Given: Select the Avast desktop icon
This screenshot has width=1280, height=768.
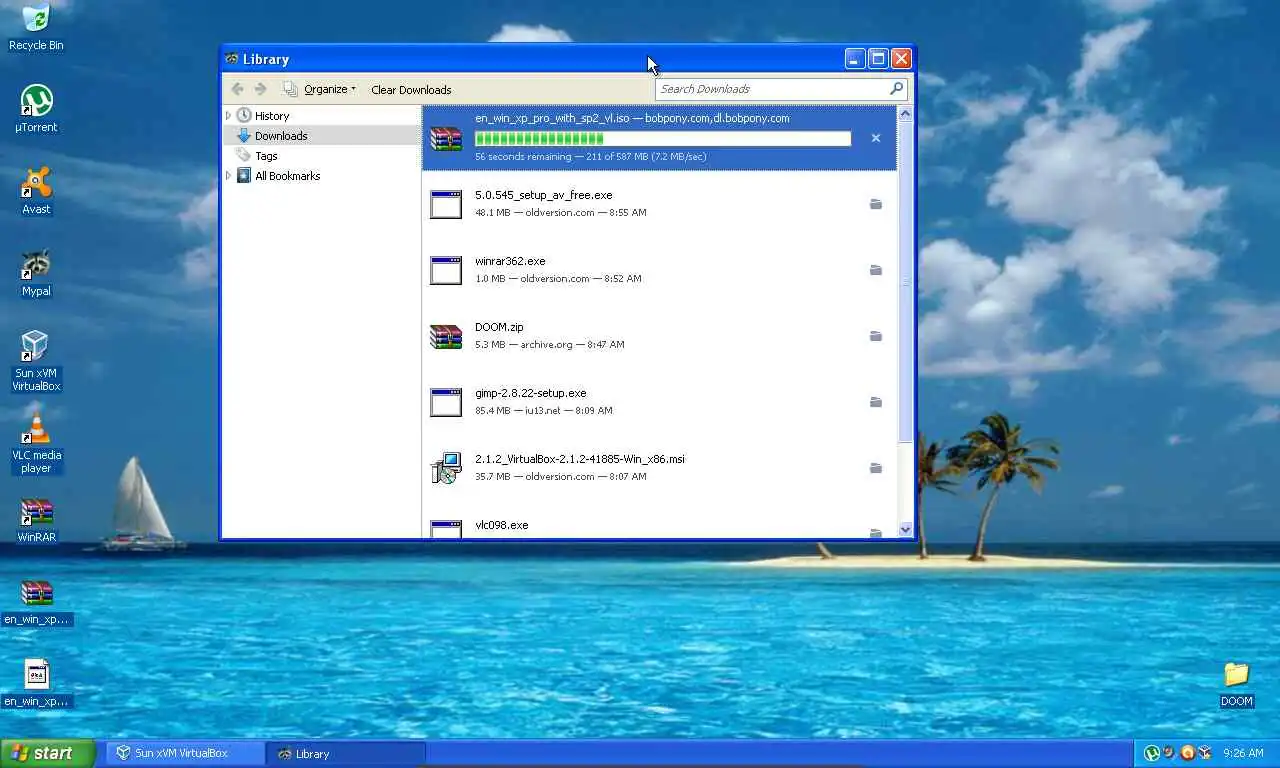Looking at the screenshot, I should pos(36,191).
